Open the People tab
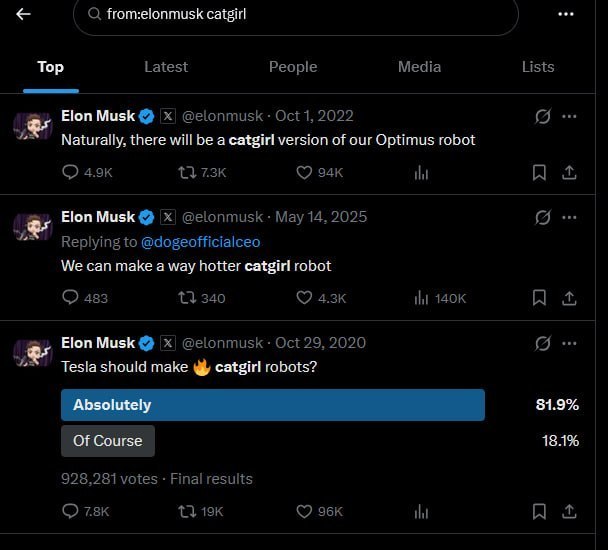 293,66
